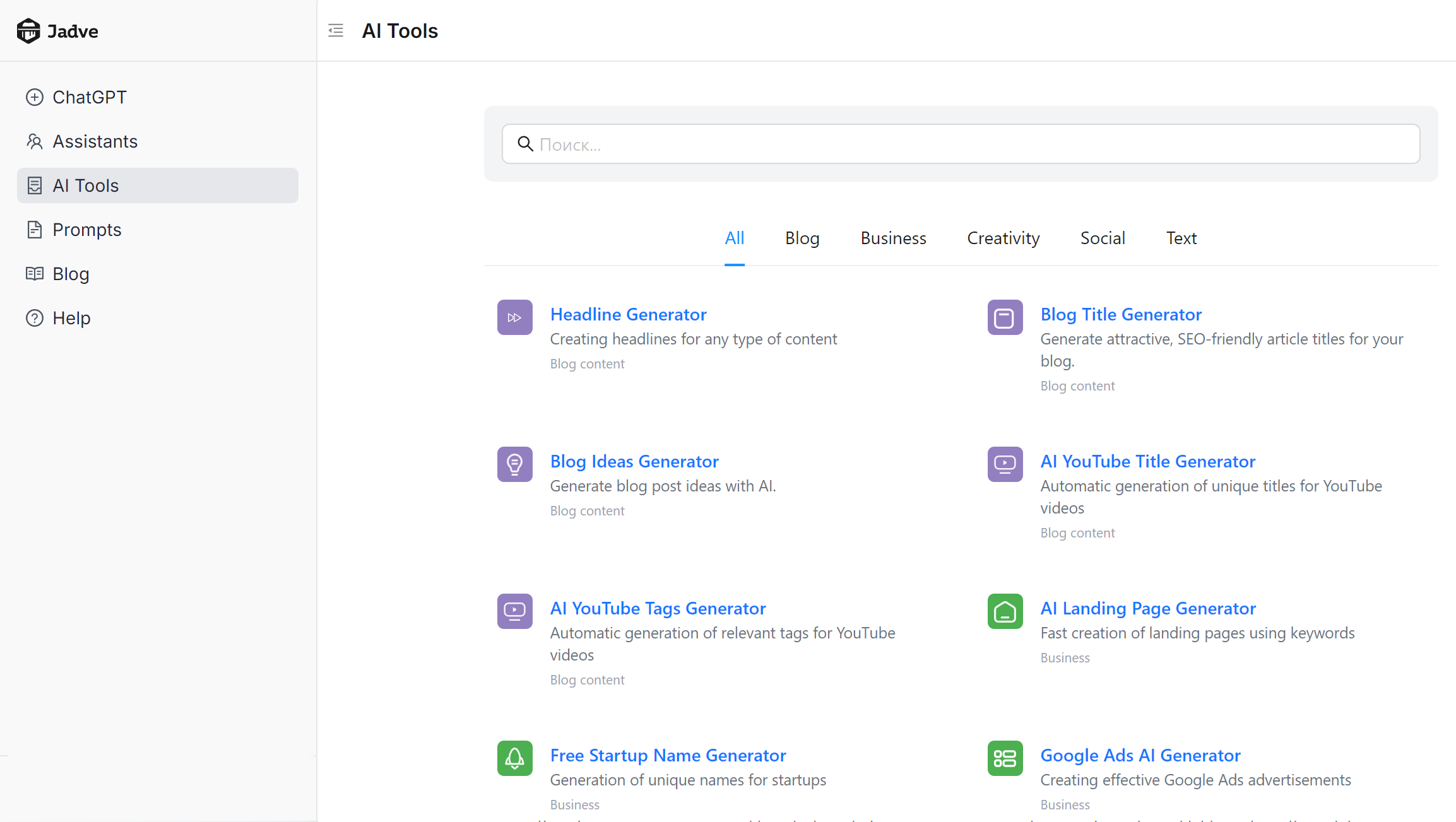The width and height of the screenshot is (1456, 822).
Task: Click the AI YouTube Tags Generator icon
Action: [514, 611]
